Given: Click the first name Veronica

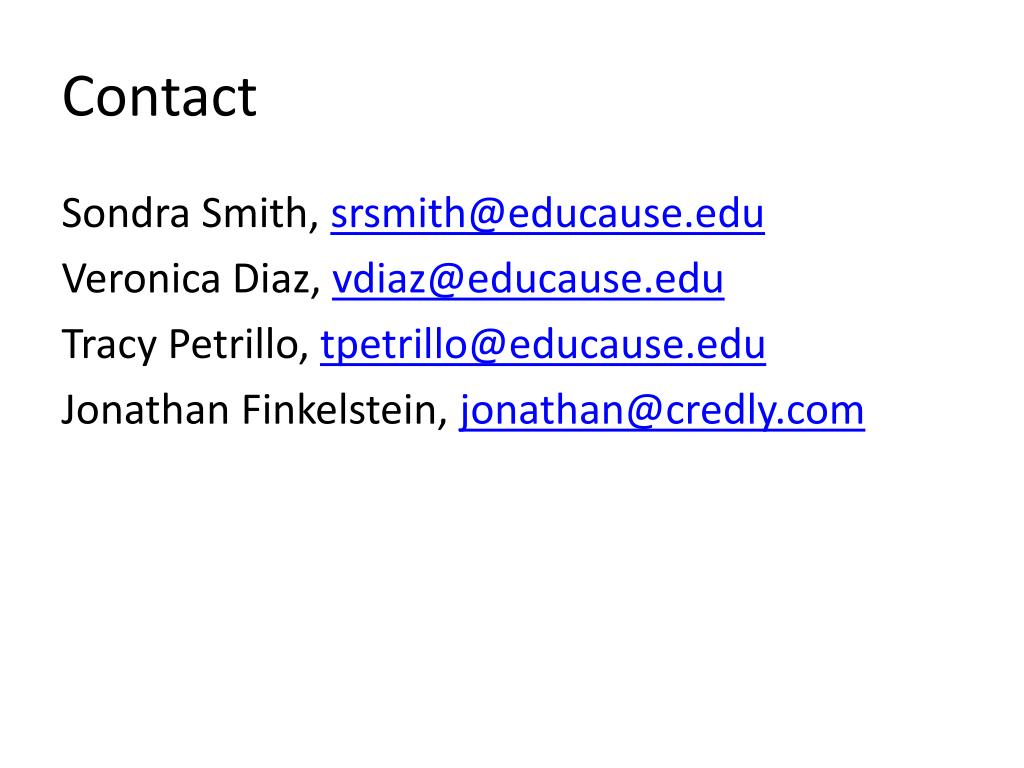Looking at the screenshot, I should [141, 280].
